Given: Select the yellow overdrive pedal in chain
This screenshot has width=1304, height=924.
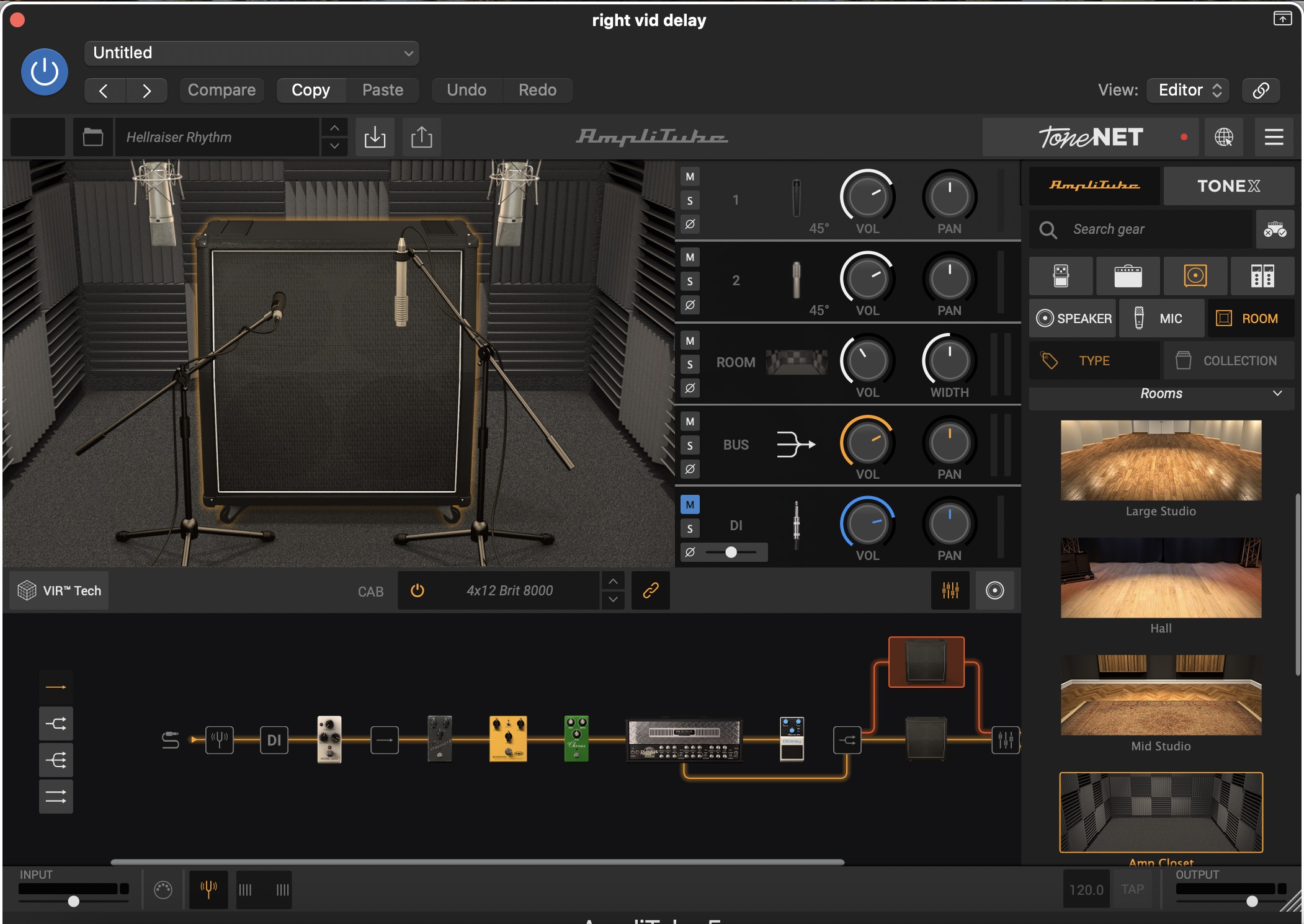Looking at the screenshot, I should pyautogui.click(x=508, y=739).
